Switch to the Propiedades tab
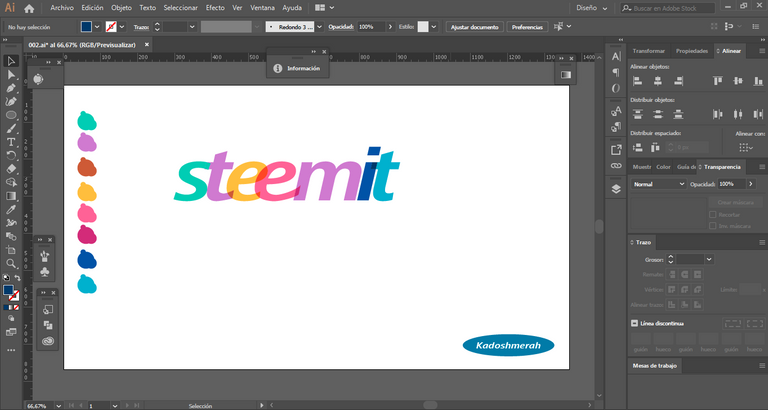This screenshot has height=410, width=768. point(692,51)
